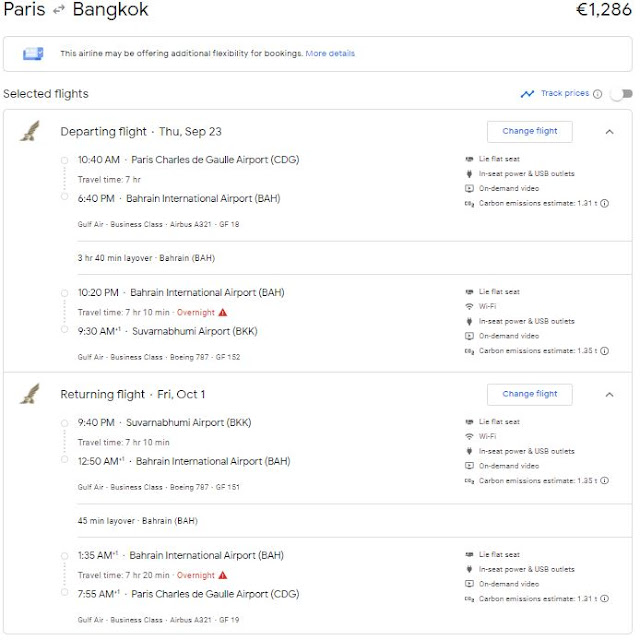Click the Track prices trend chart icon
The image size is (640, 640).
tap(527, 94)
